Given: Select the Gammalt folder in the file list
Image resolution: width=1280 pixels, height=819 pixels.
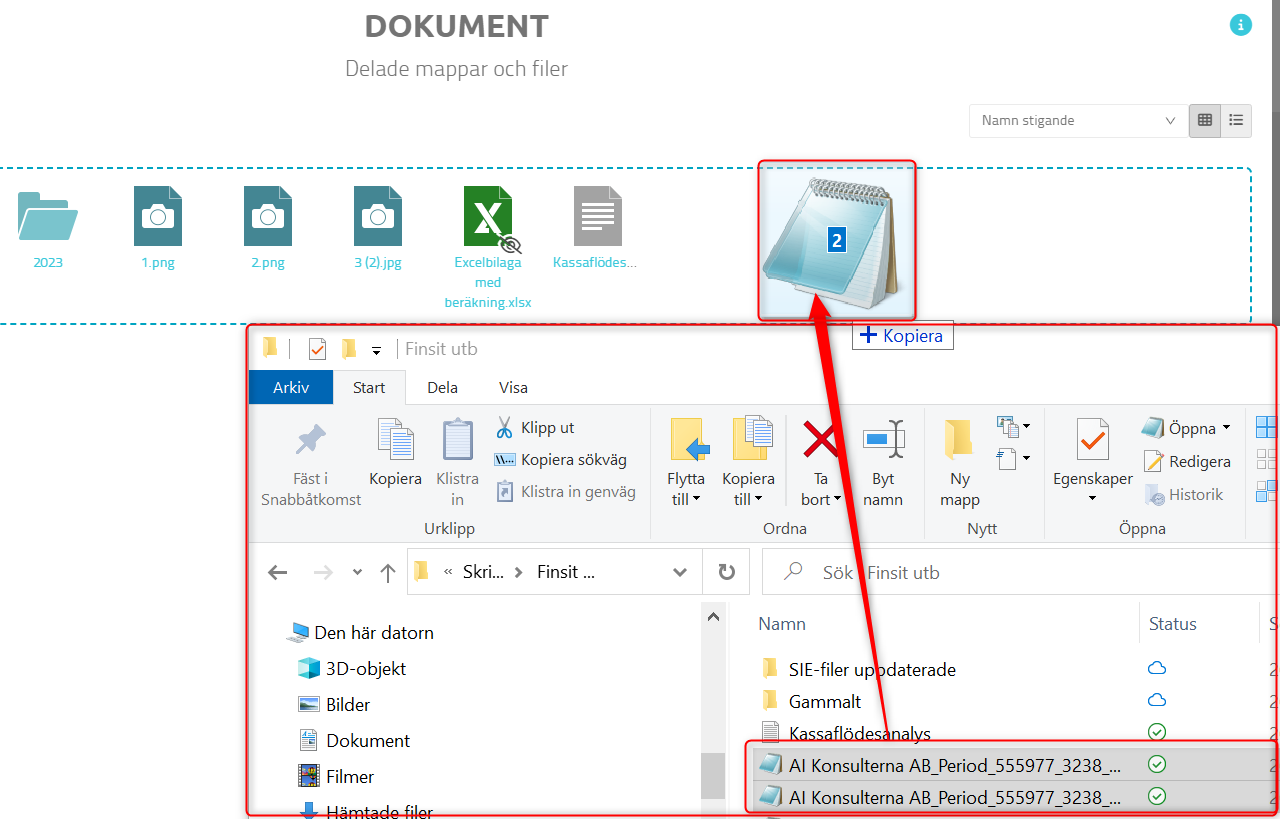Looking at the screenshot, I should 811,701.
